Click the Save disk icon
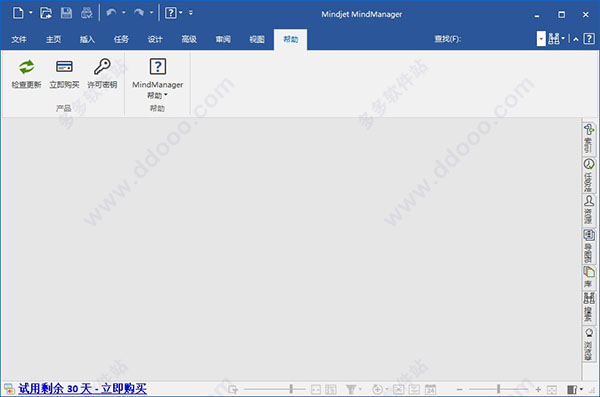The width and height of the screenshot is (600, 397). pyautogui.click(x=66, y=13)
